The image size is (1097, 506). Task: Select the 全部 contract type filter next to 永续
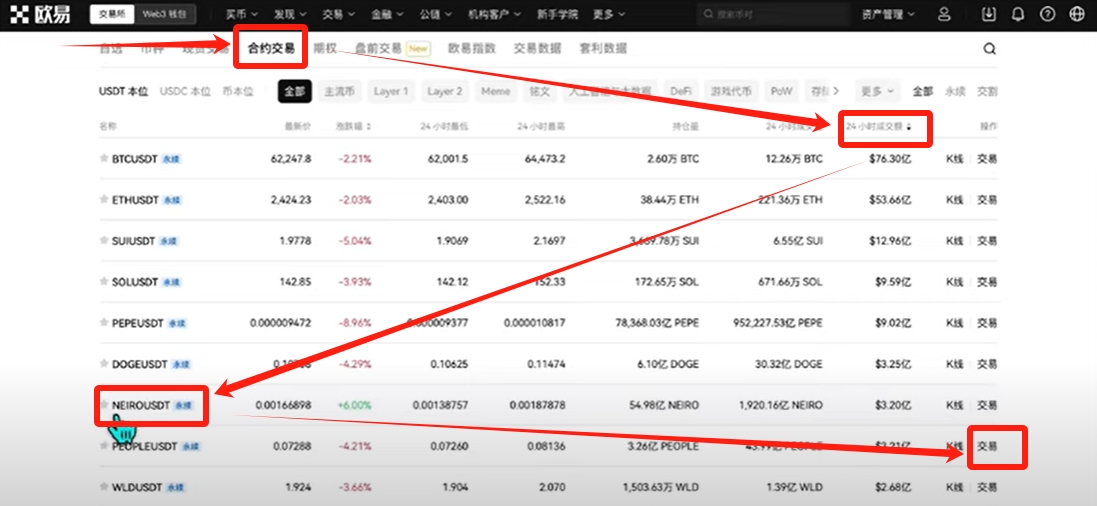coord(923,91)
